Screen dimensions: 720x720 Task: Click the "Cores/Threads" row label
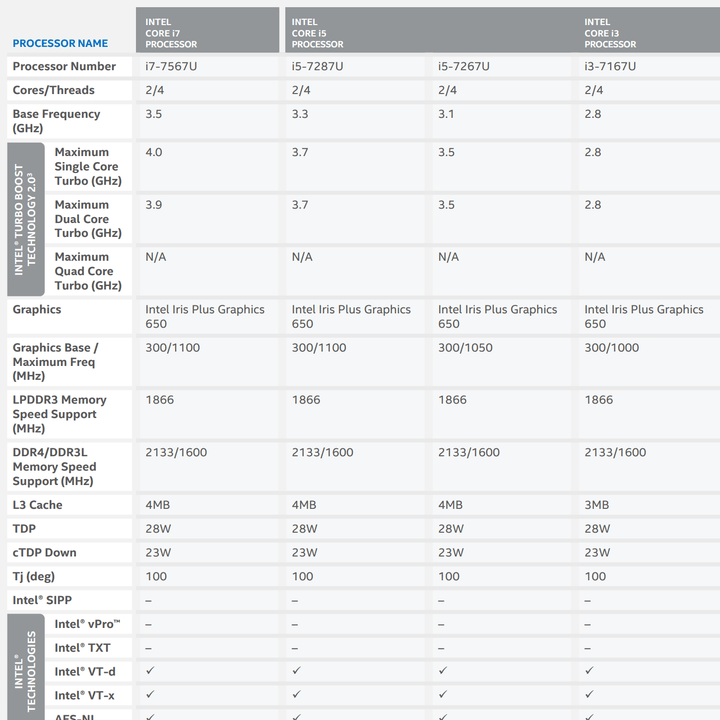point(53,90)
